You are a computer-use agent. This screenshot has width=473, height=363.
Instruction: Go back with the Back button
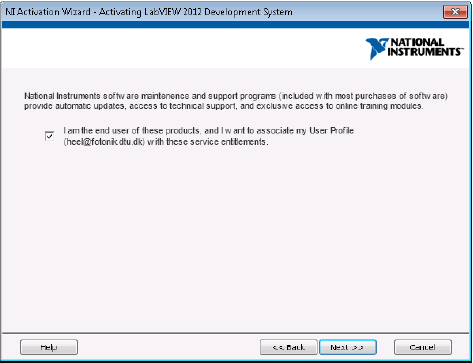click(x=288, y=347)
